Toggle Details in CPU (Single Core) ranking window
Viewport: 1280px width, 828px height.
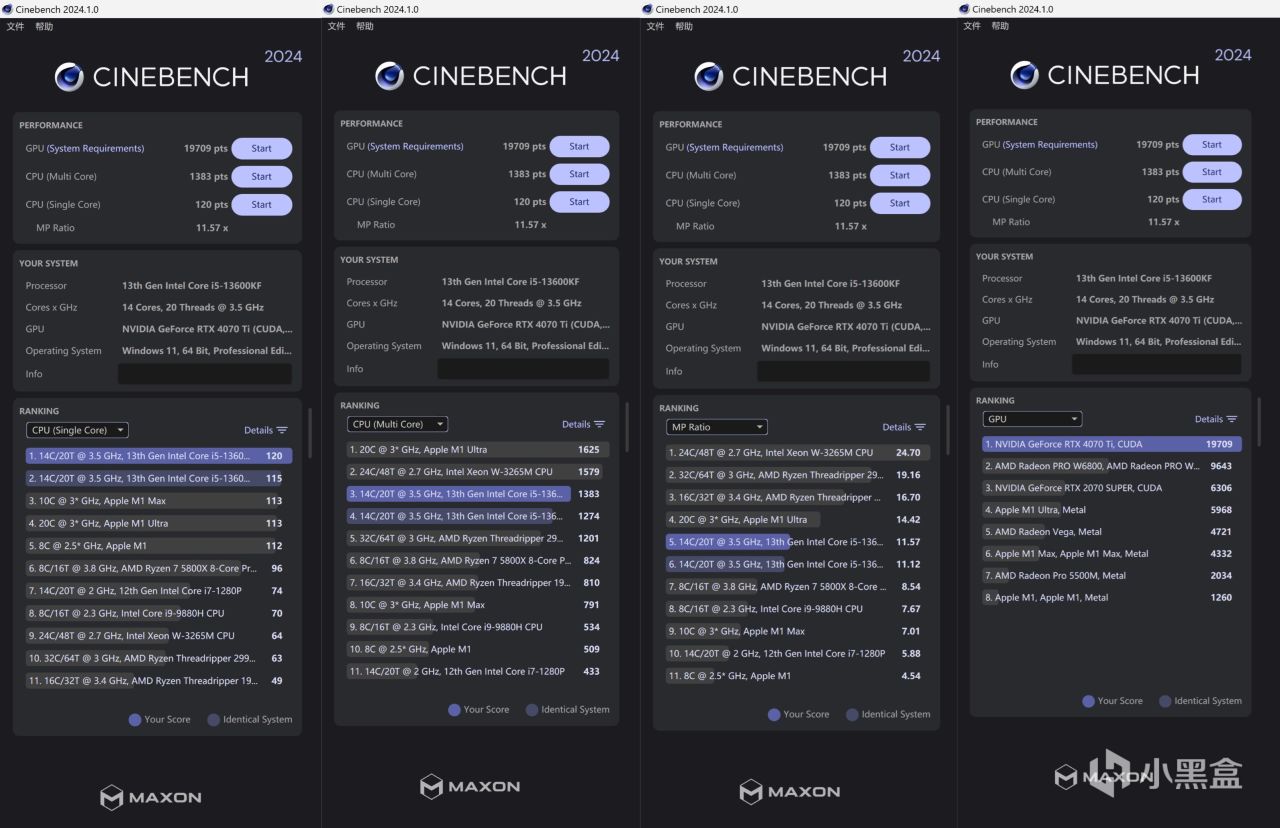pyautogui.click(x=265, y=430)
